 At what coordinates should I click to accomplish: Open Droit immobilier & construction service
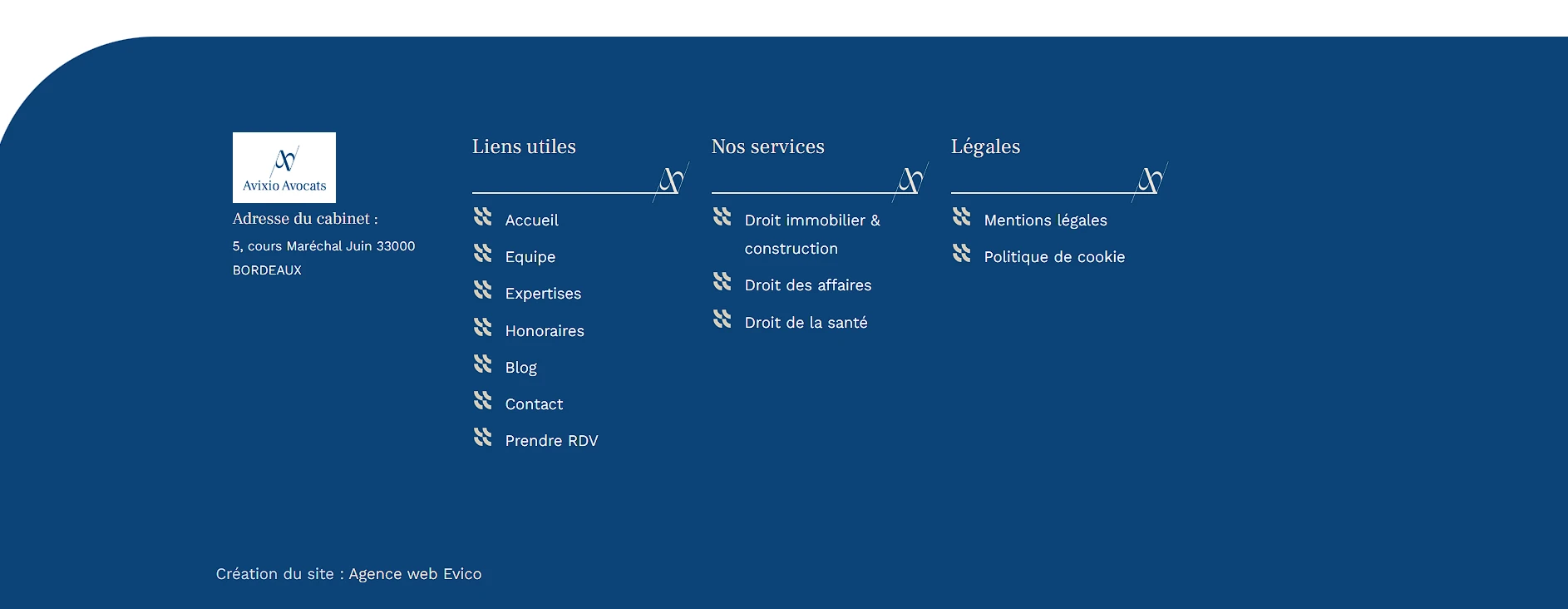[x=811, y=220]
